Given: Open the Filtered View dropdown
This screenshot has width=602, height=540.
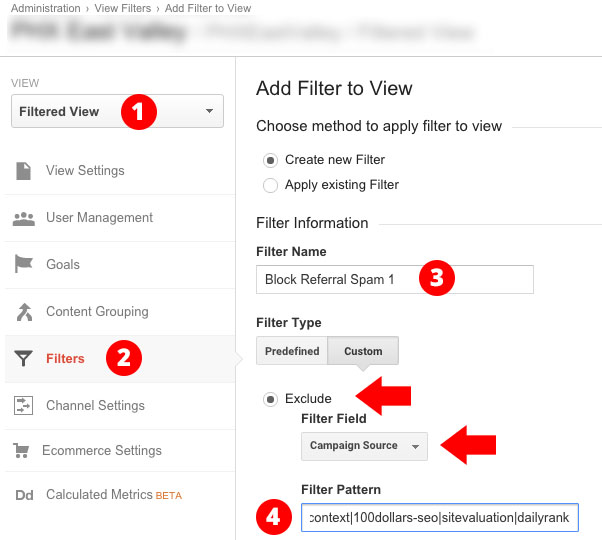Looking at the screenshot, I should [117, 111].
